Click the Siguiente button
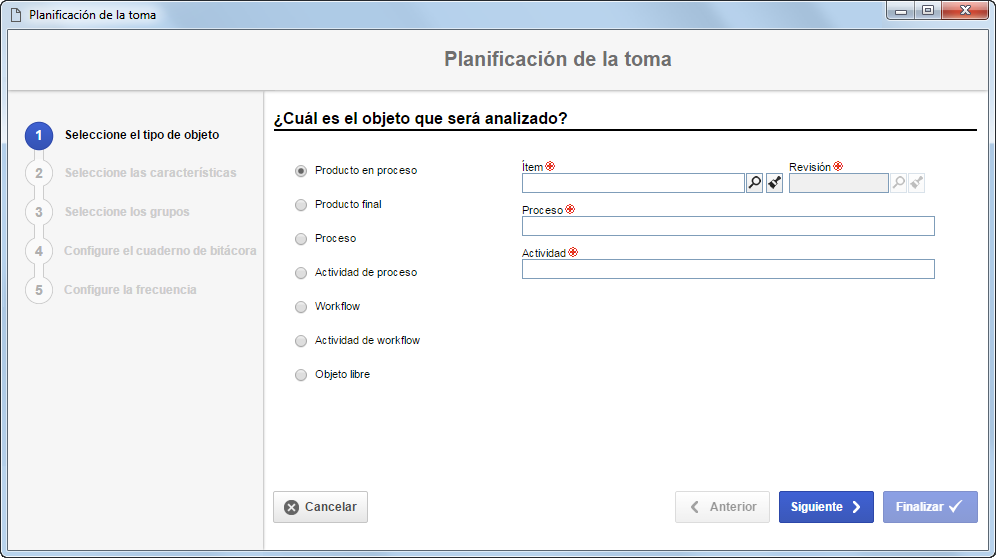This screenshot has height=558, width=996. 826,507
